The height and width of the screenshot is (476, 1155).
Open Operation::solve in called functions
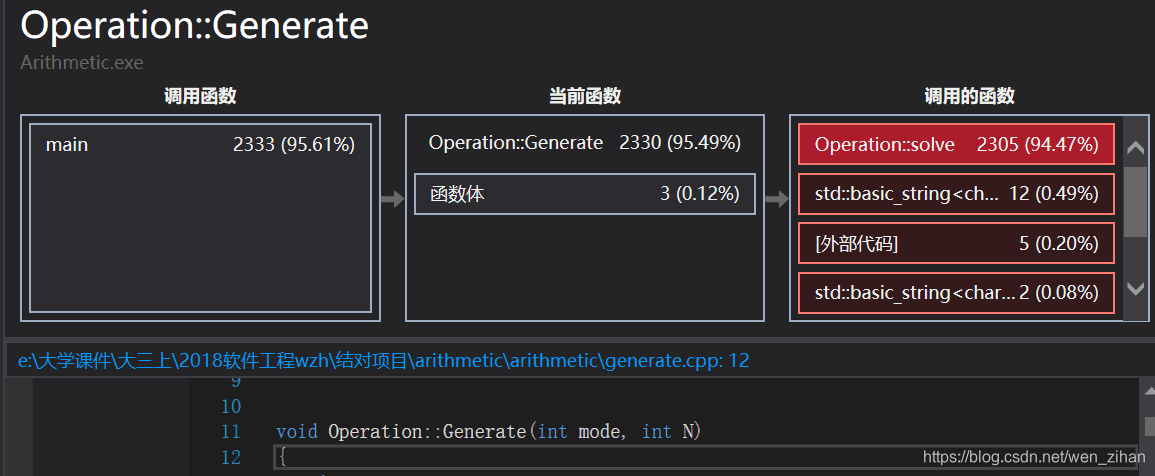point(956,144)
